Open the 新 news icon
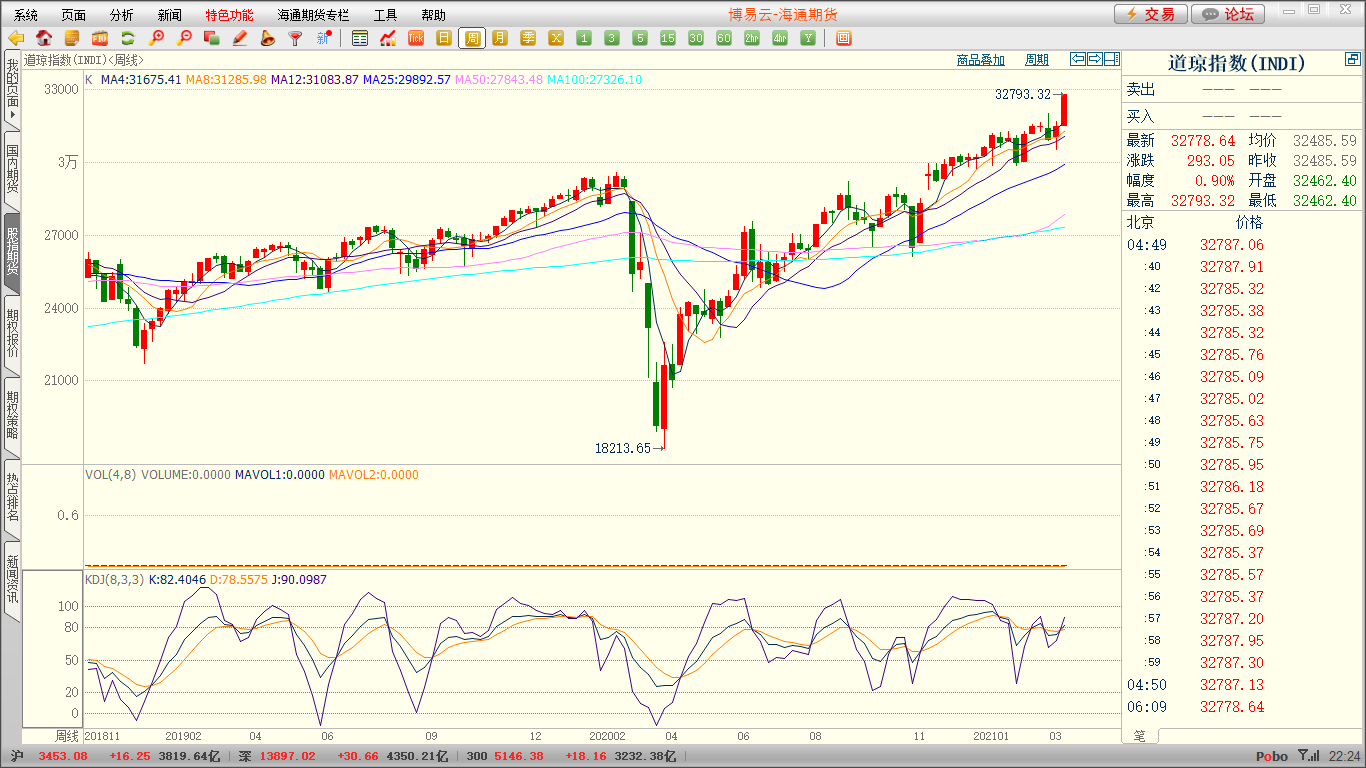 click(323, 38)
